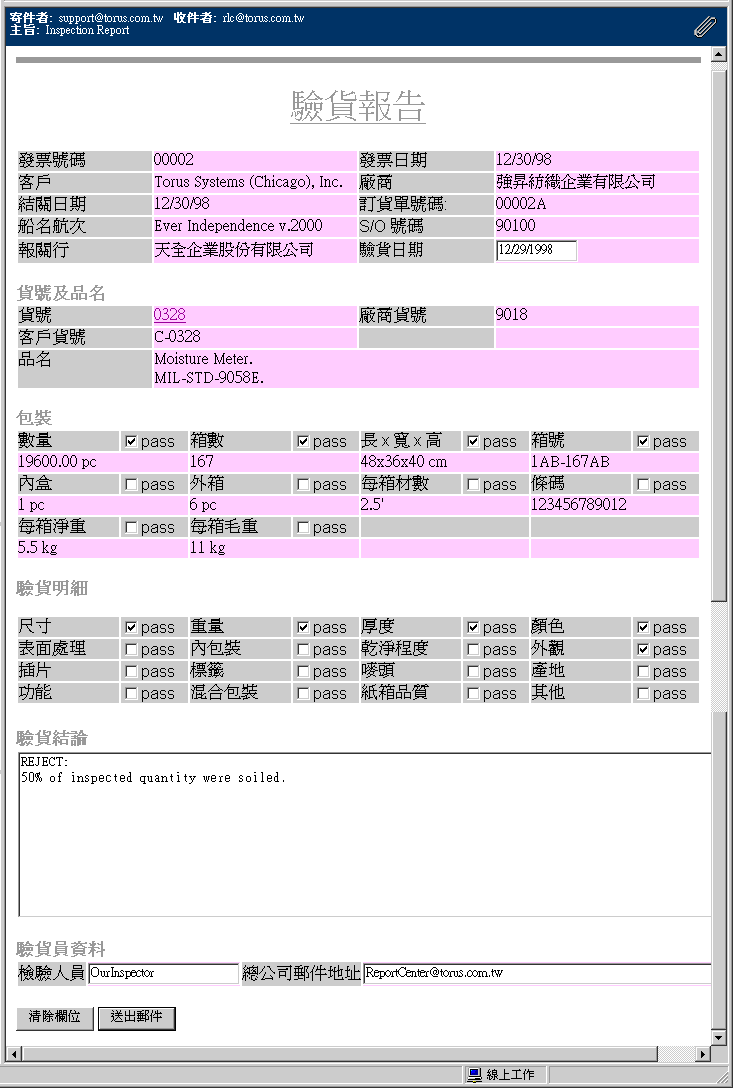Check the 內盒 pass checkbox
This screenshot has width=733, height=1088.
coord(130,484)
